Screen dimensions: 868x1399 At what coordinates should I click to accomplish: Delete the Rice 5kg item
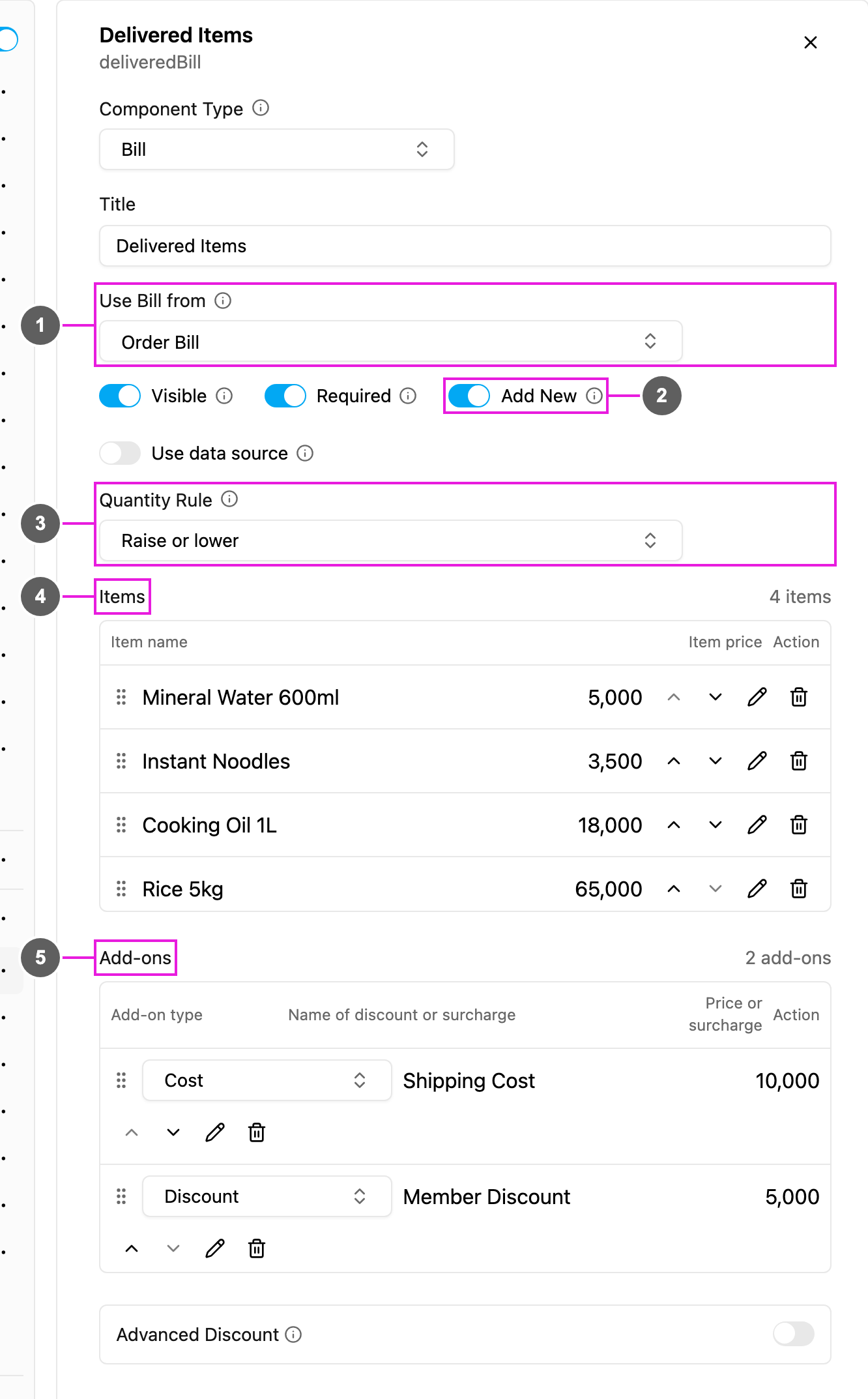click(x=799, y=889)
